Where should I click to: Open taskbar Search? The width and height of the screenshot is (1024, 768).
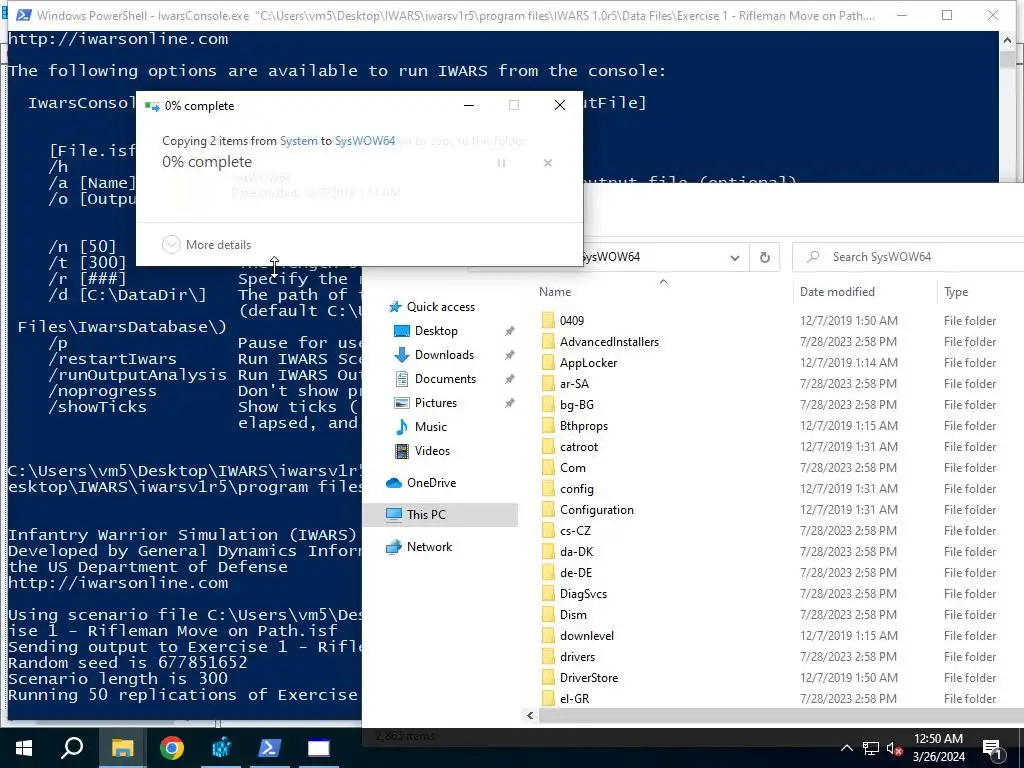(x=72, y=748)
